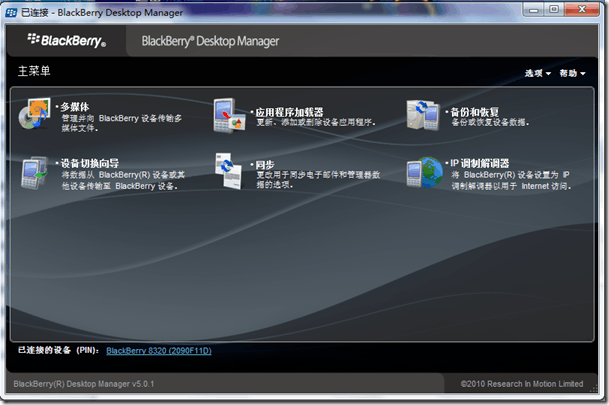The width and height of the screenshot is (609, 405).
Task: Select the 设备切换向导 title text
Action: [90, 163]
